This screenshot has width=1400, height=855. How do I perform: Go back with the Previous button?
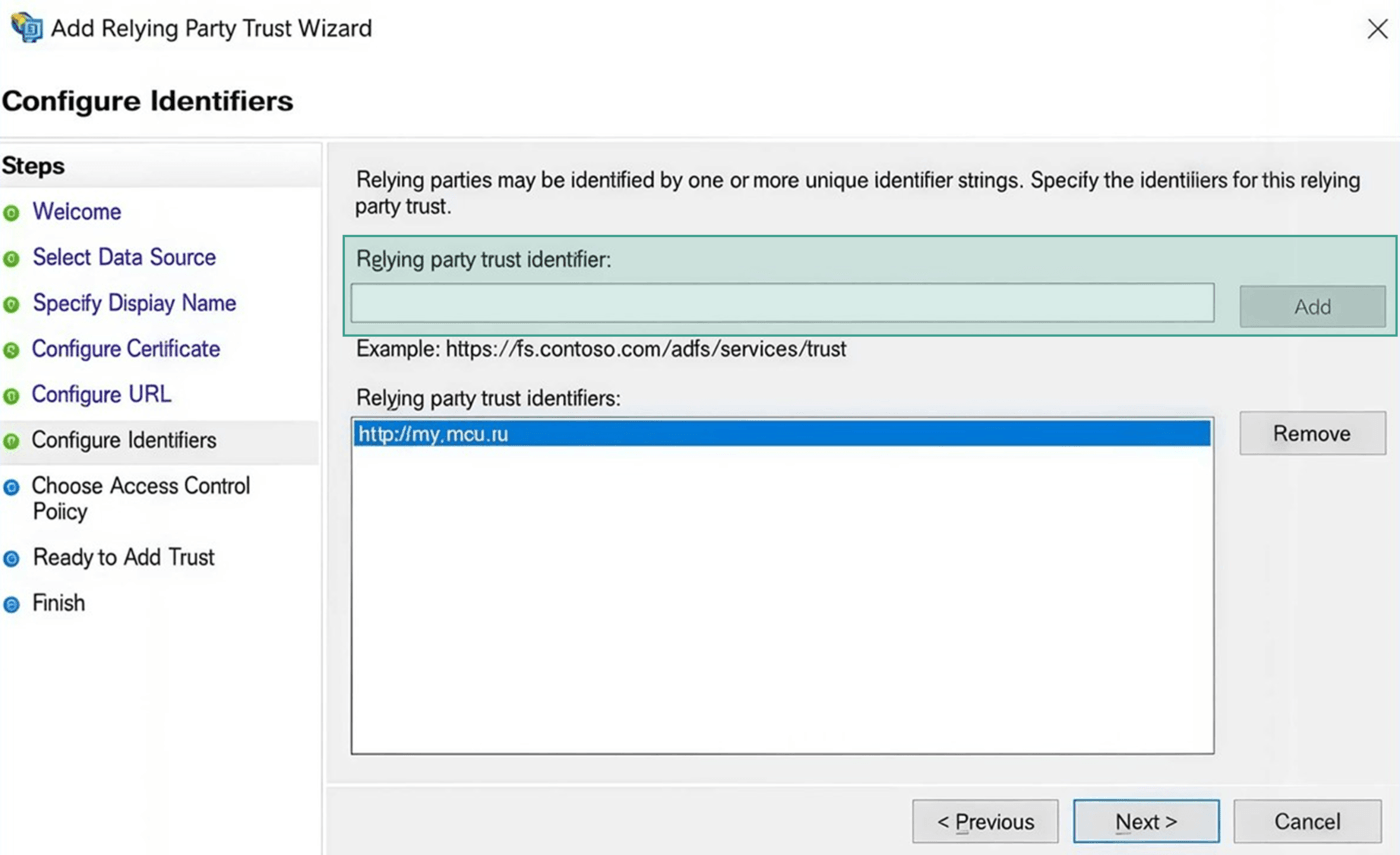(x=984, y=822)
